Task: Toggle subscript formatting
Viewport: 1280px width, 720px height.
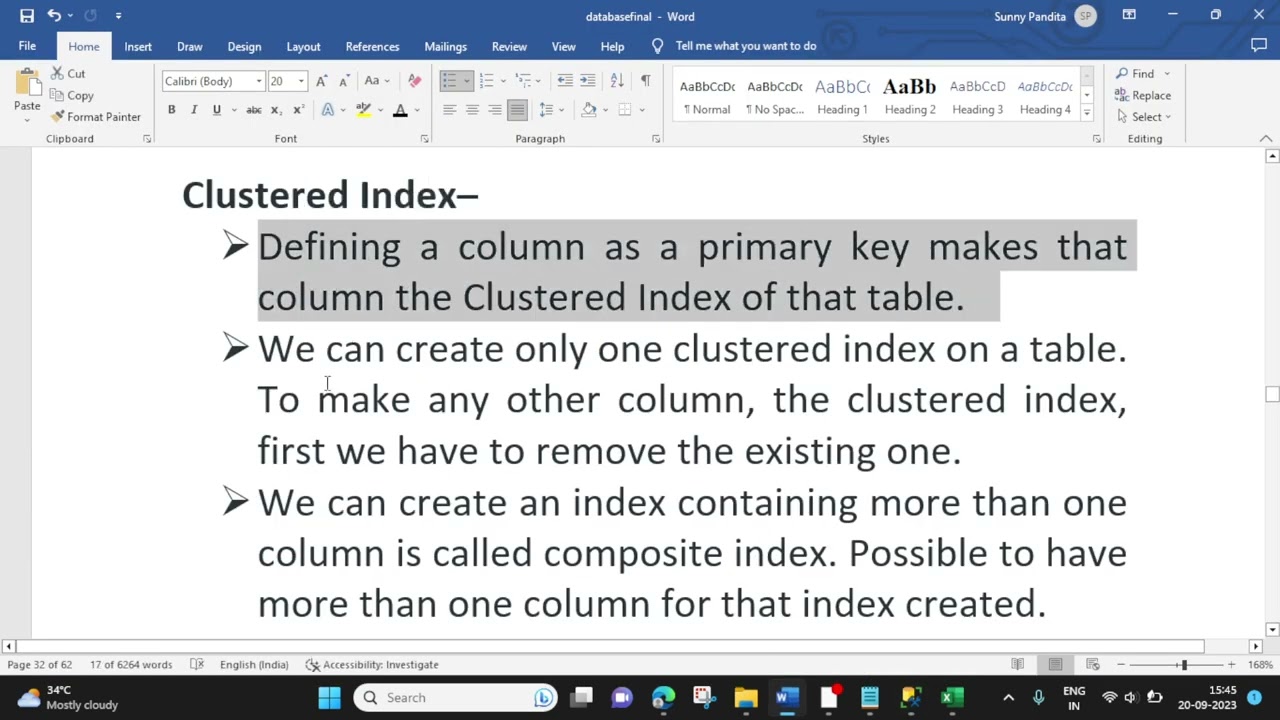Action: [275, 110]
